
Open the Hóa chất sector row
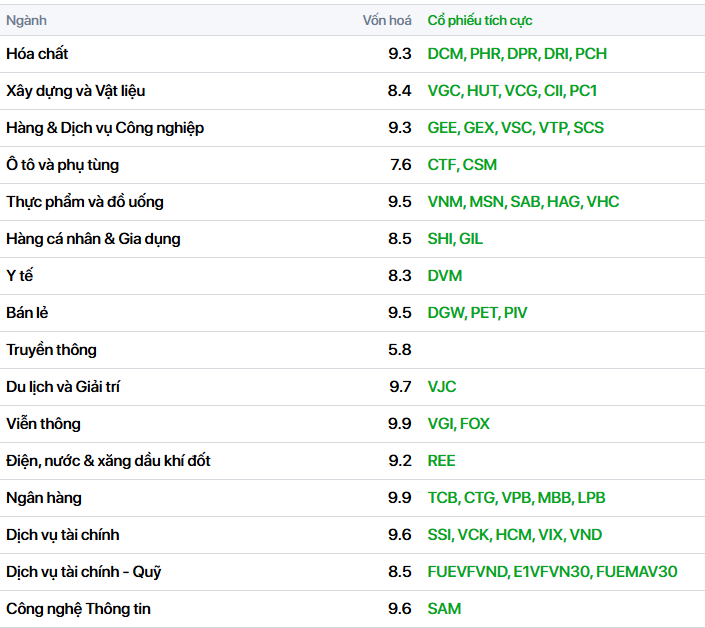click(x=37, y=54)
